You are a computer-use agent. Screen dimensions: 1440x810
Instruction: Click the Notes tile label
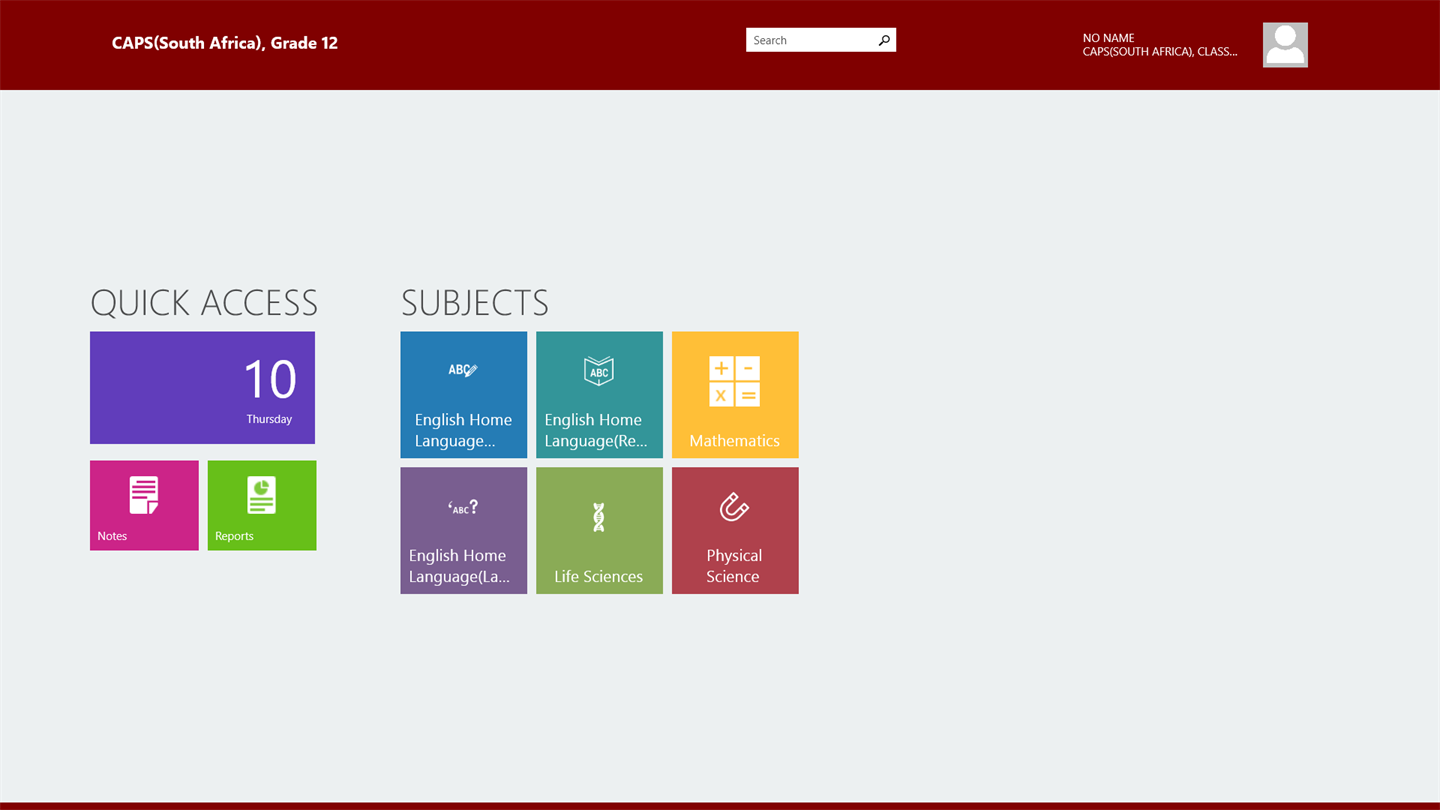click(x=112, y=536)
